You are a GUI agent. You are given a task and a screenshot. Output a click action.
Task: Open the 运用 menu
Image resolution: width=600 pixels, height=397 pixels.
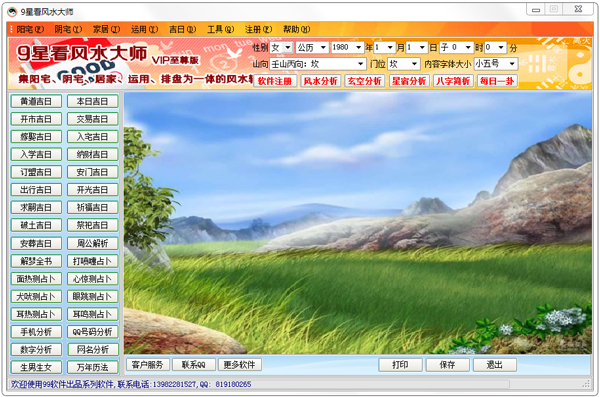click(x=144, y=29)
